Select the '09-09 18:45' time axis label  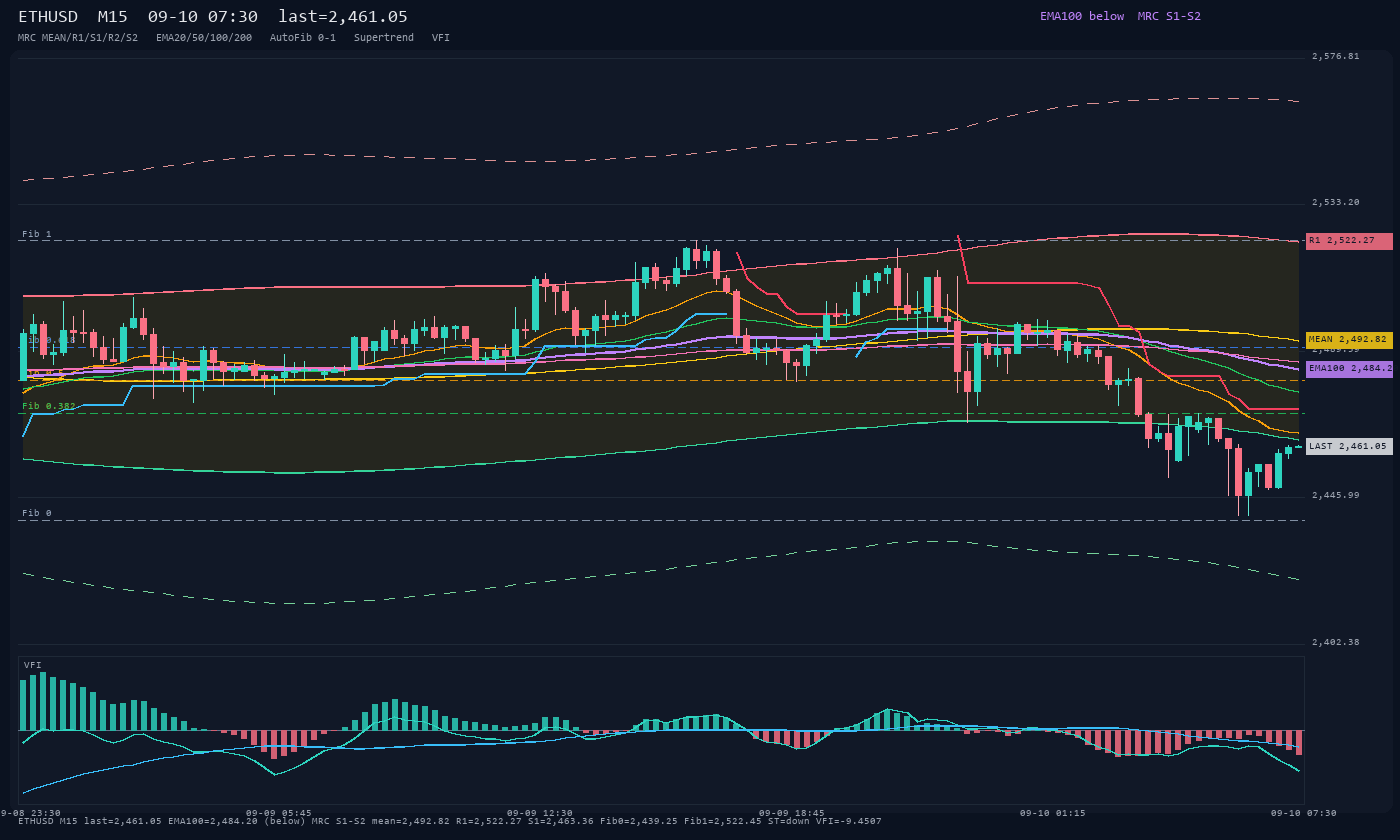tap(792, 813)
